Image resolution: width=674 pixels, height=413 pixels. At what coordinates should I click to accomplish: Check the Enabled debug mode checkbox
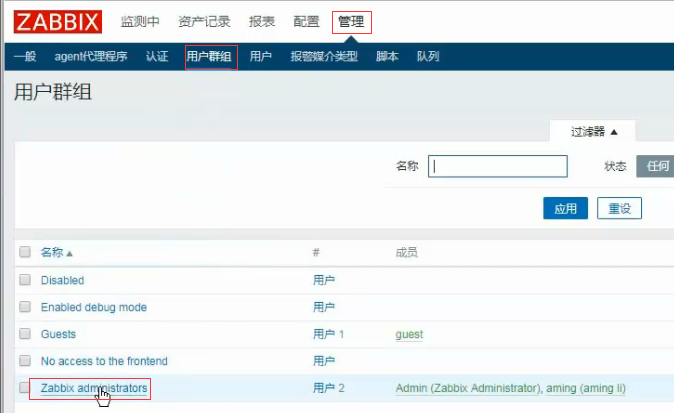pyautogui.click(x=25, y=307)
